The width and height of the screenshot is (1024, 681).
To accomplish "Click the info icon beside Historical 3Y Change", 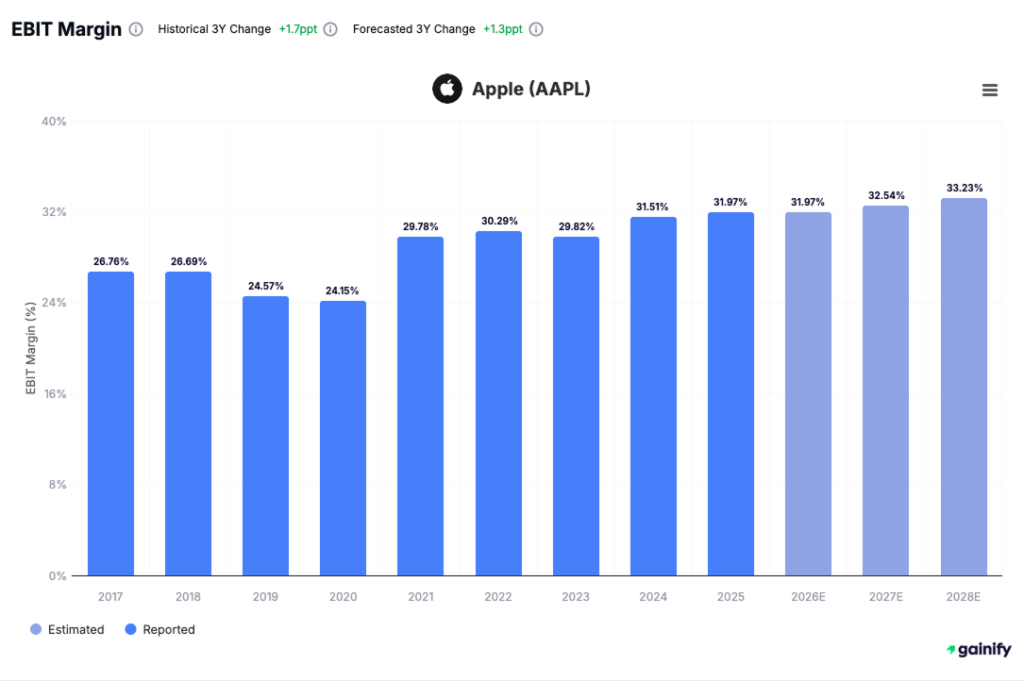I will point(330,29).
